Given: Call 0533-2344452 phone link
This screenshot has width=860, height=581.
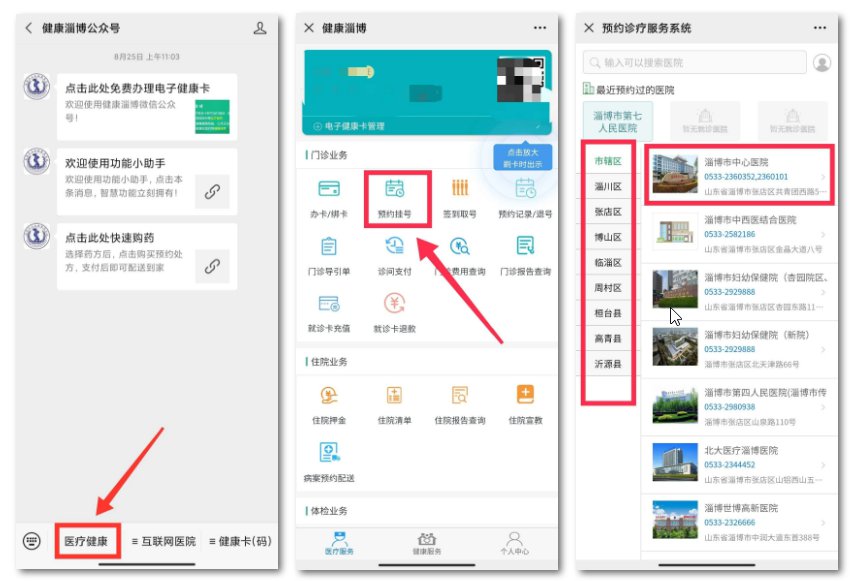Looking at the screenshot, I should 729,465.
